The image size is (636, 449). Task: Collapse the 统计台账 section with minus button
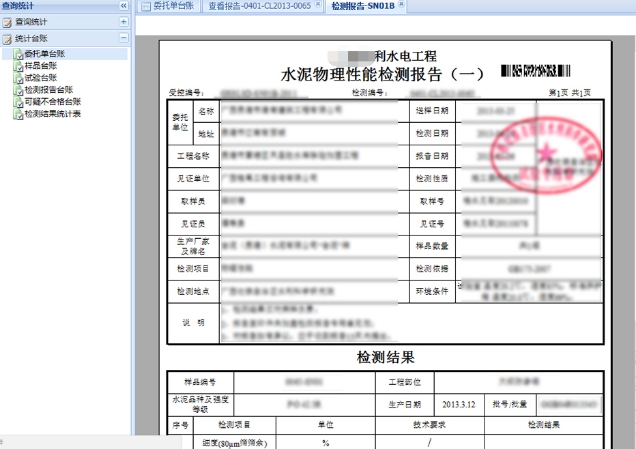122,38
